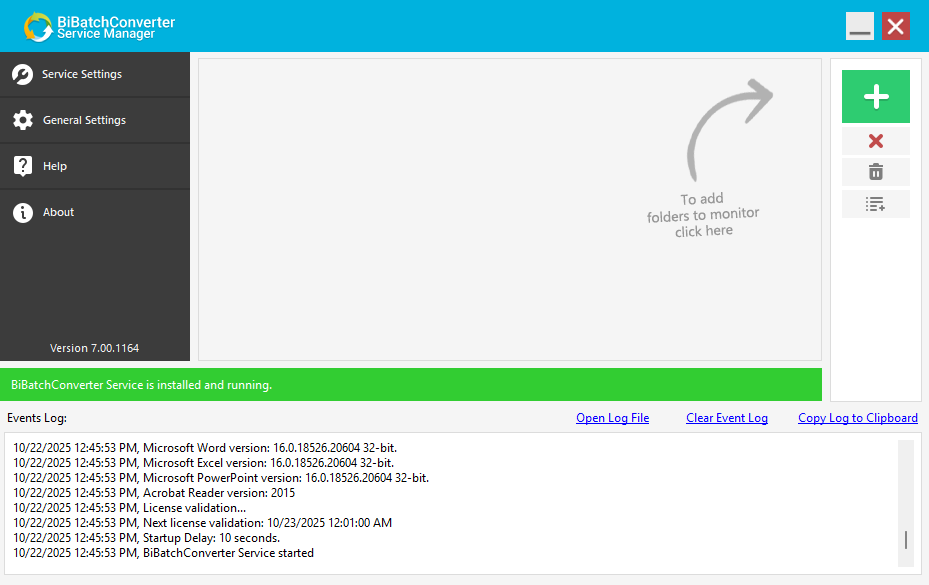Click the question mark Help icon
The height and width of the screenshot is (585, 929).
pos(22,166)
